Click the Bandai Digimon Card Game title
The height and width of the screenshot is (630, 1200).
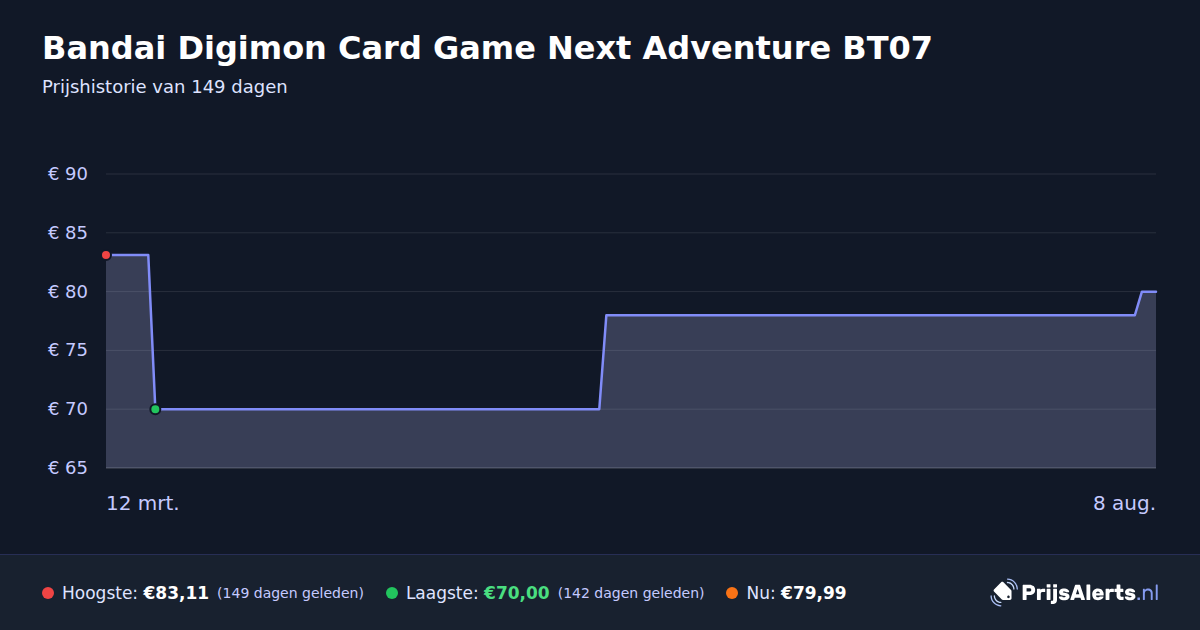click(487, 47)
